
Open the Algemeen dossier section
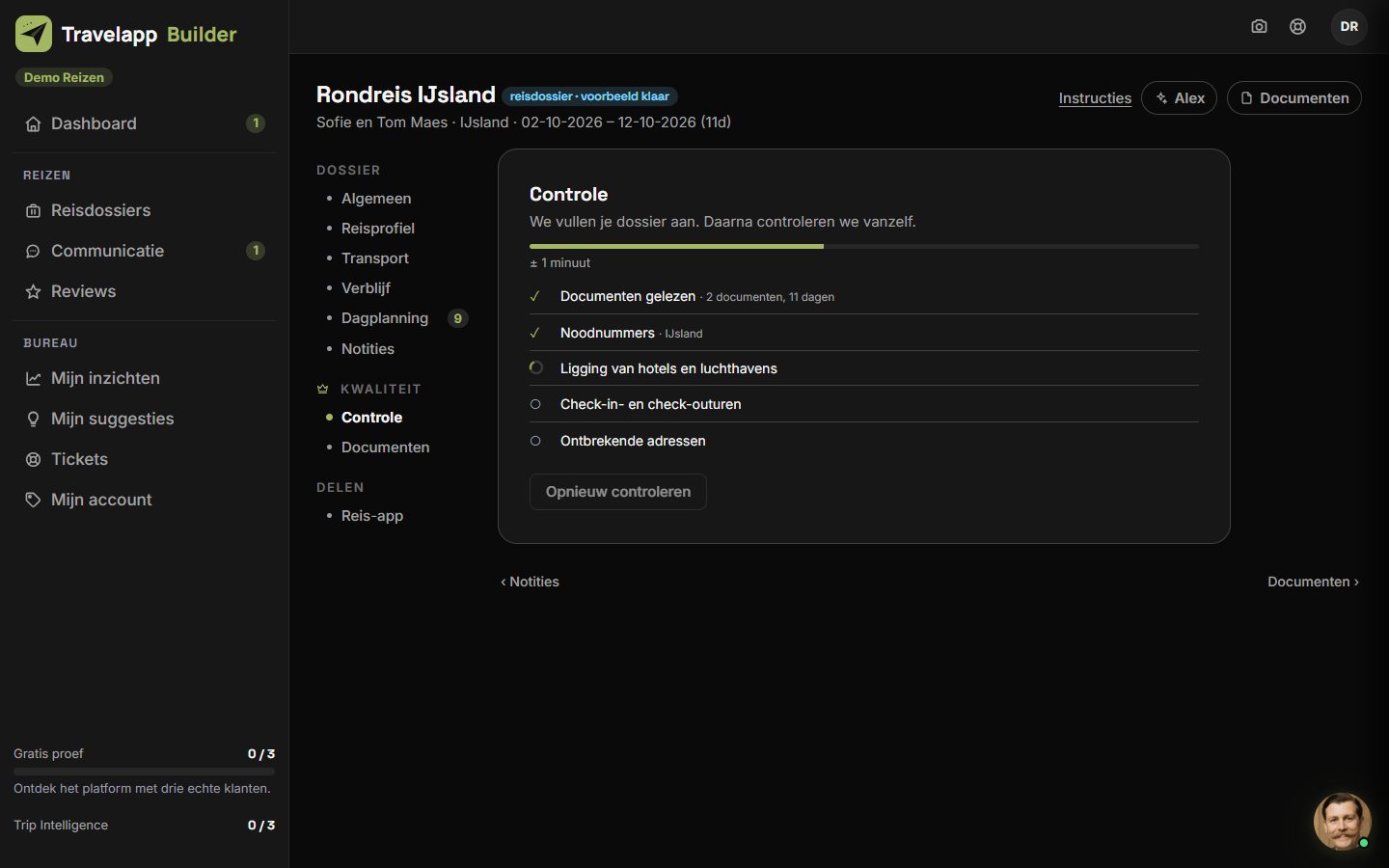tap(376, 199)
